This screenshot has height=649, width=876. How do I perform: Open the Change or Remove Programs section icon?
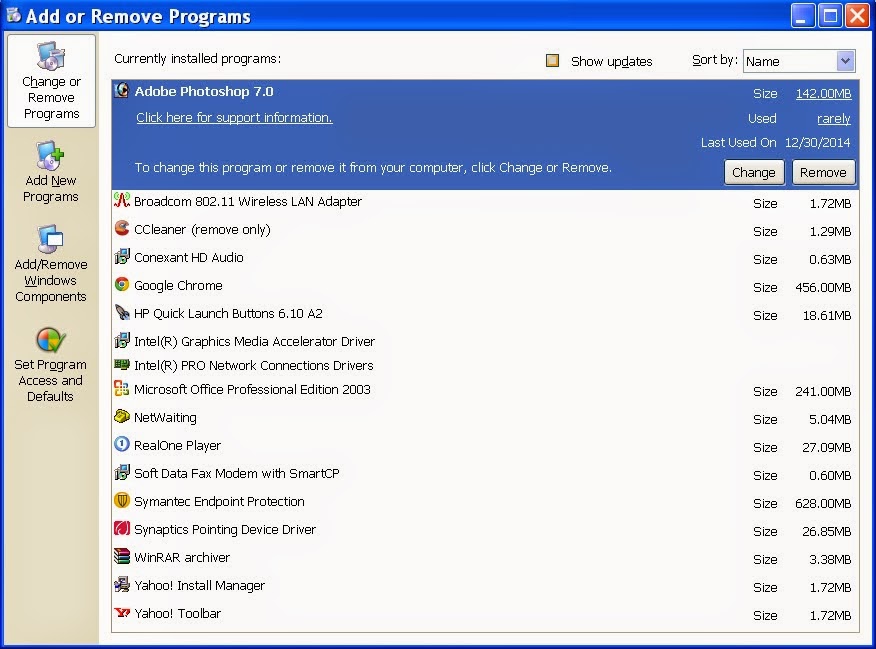(x=51, y=56)
